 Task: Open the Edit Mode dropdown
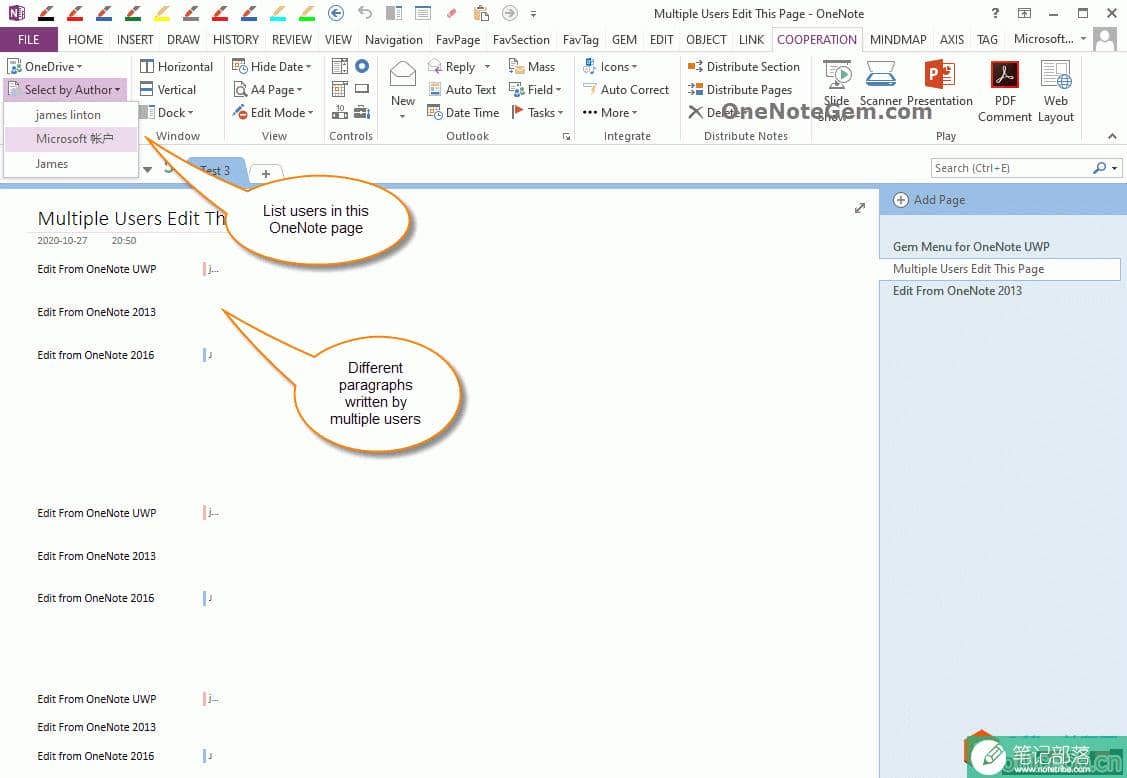(273, 113)
